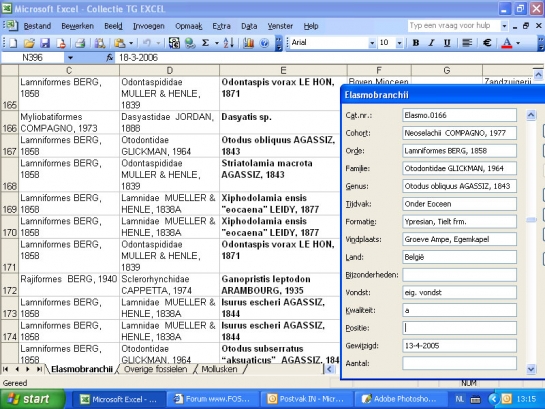Image resolution: width=545 pixels, height=409 pixels.
Task: Select the Elasmobranchii sheet tab
Action: [x=82, y=369]
